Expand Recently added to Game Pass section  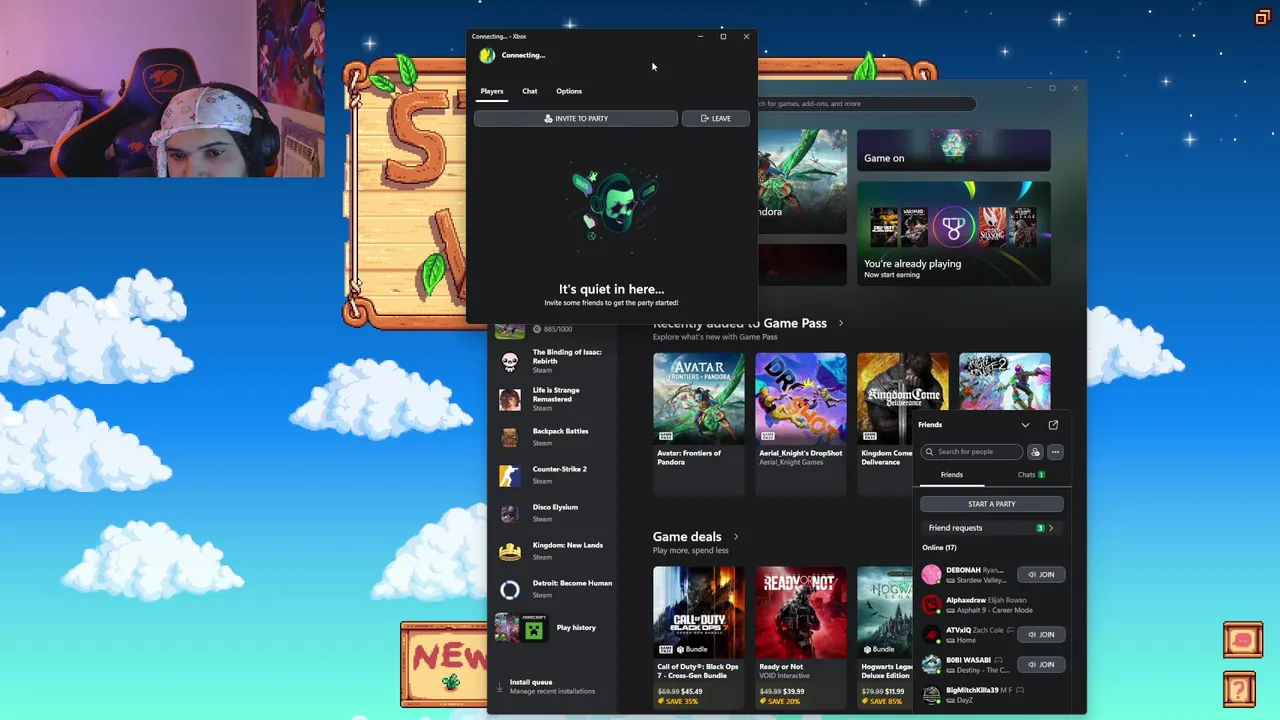tap(840, 323)
